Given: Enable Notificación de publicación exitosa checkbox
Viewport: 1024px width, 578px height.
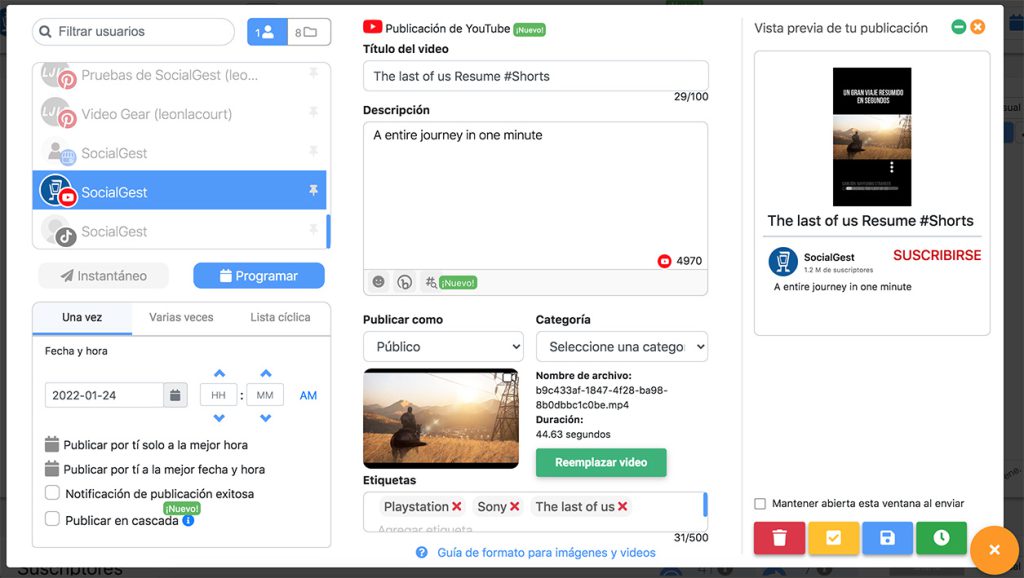Looking at the screenshot, I should pos(52,492).
